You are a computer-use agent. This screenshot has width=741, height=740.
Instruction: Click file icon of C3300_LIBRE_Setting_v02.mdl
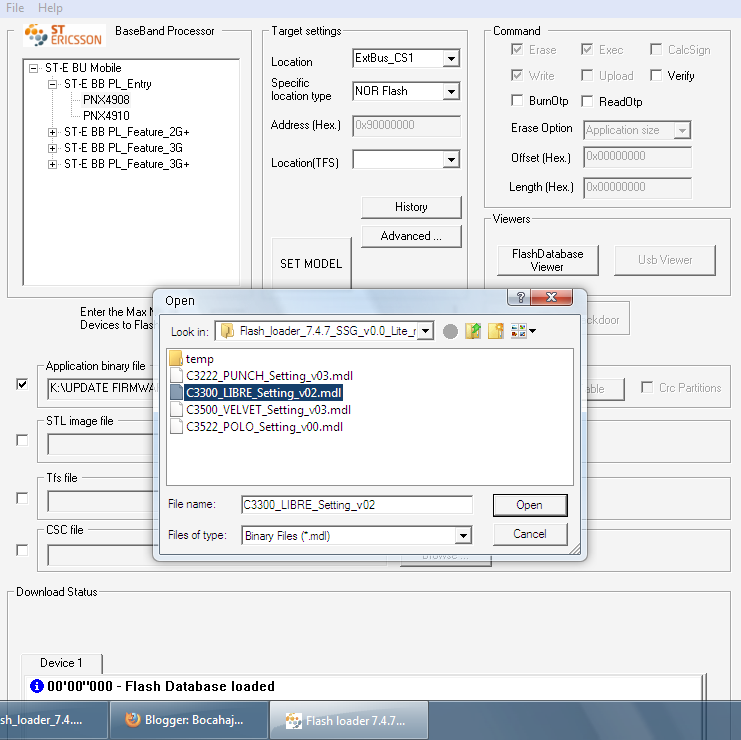[x=176, y=392]
